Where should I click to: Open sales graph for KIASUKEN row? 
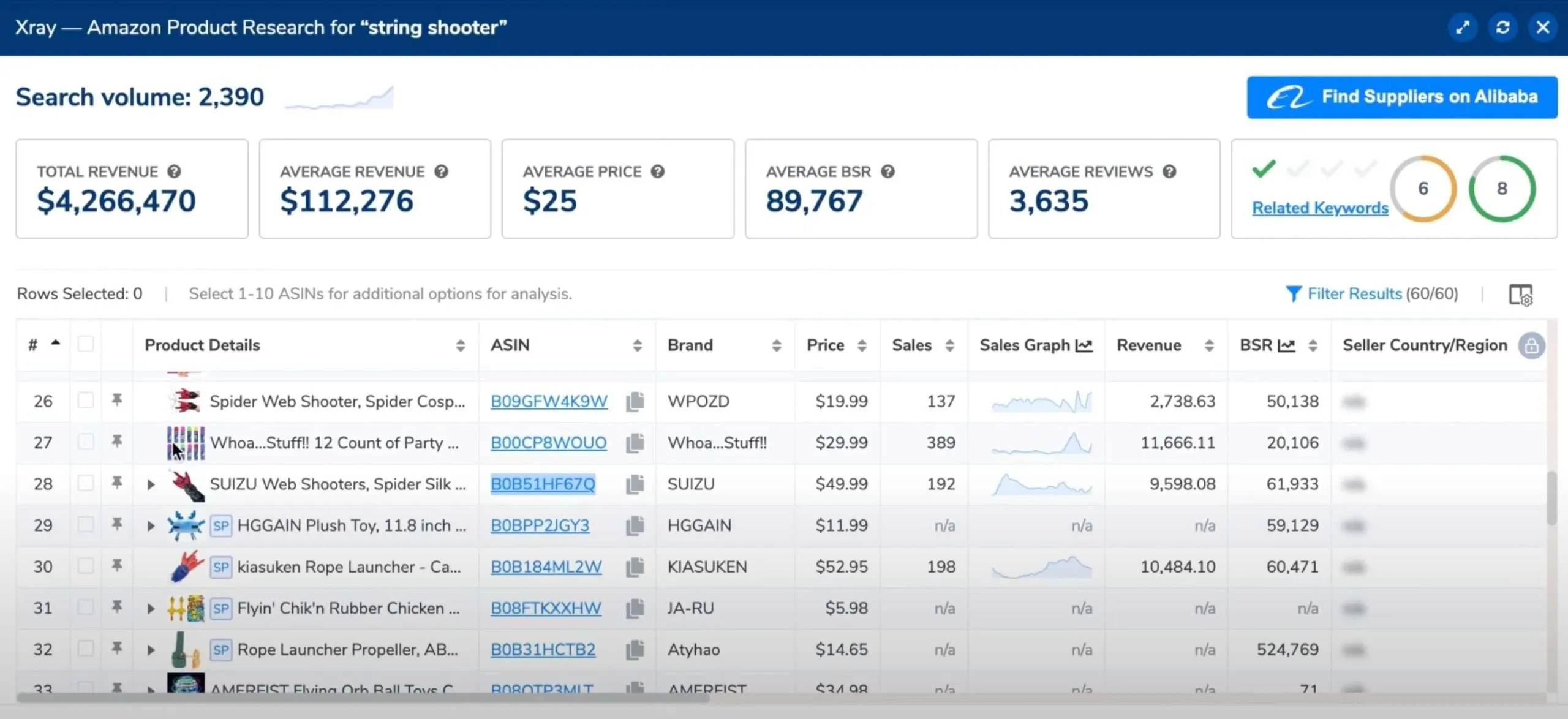[x=1041, y=567]
